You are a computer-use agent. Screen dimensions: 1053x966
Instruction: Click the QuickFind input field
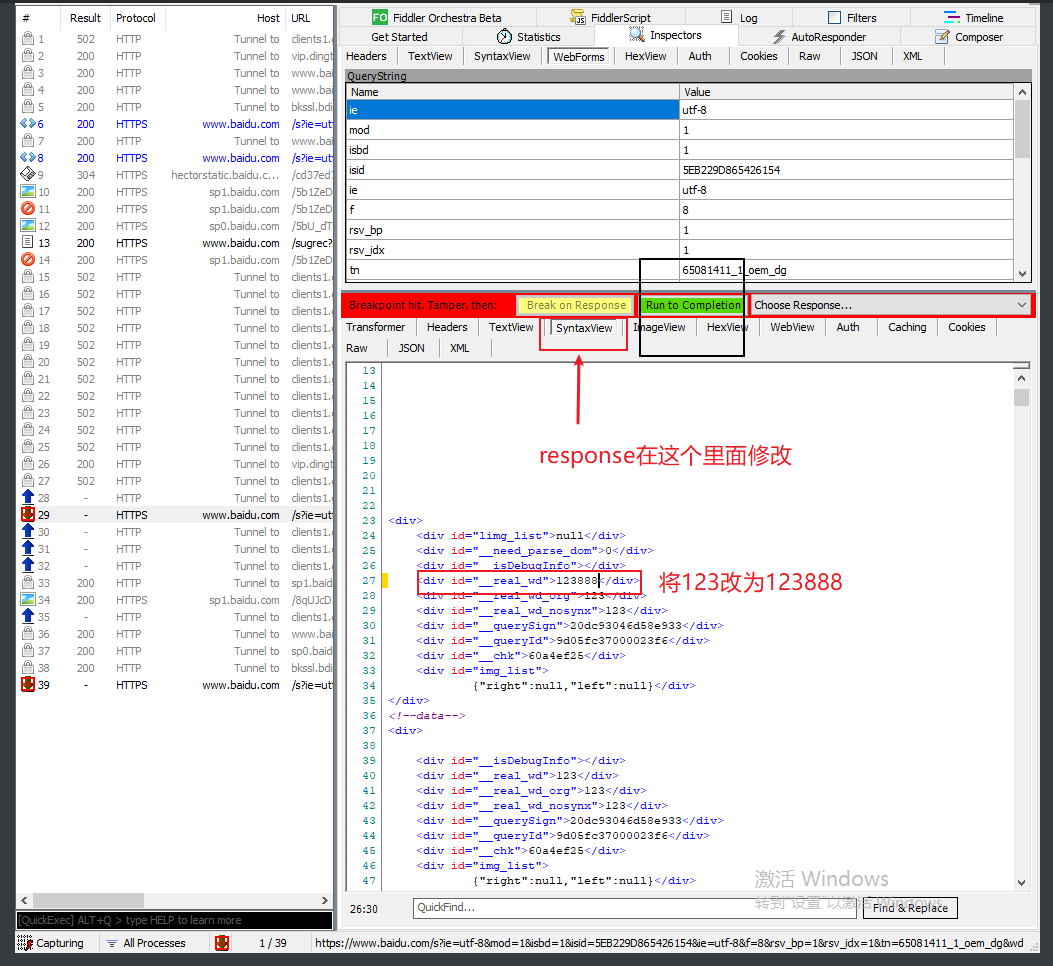(x=635, y=908)
